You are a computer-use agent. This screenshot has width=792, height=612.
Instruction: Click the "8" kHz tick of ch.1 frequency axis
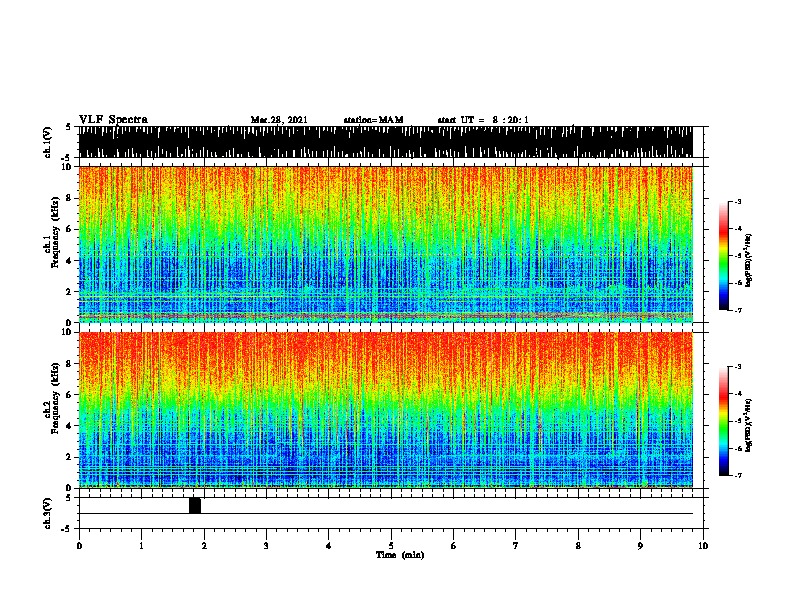[x=70, y=198]
